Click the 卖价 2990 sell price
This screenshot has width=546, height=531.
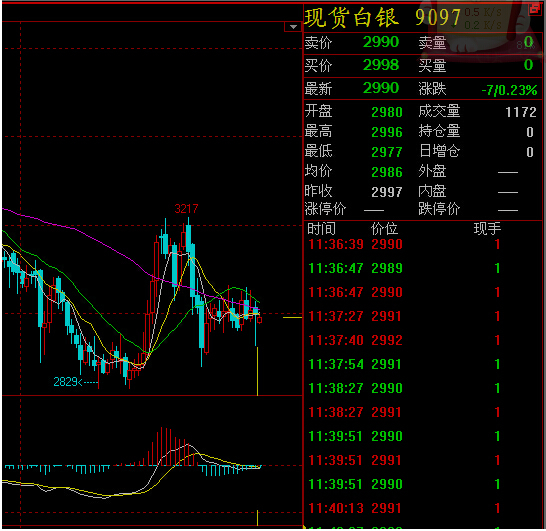pyautogui.click(x=381, y=42)
